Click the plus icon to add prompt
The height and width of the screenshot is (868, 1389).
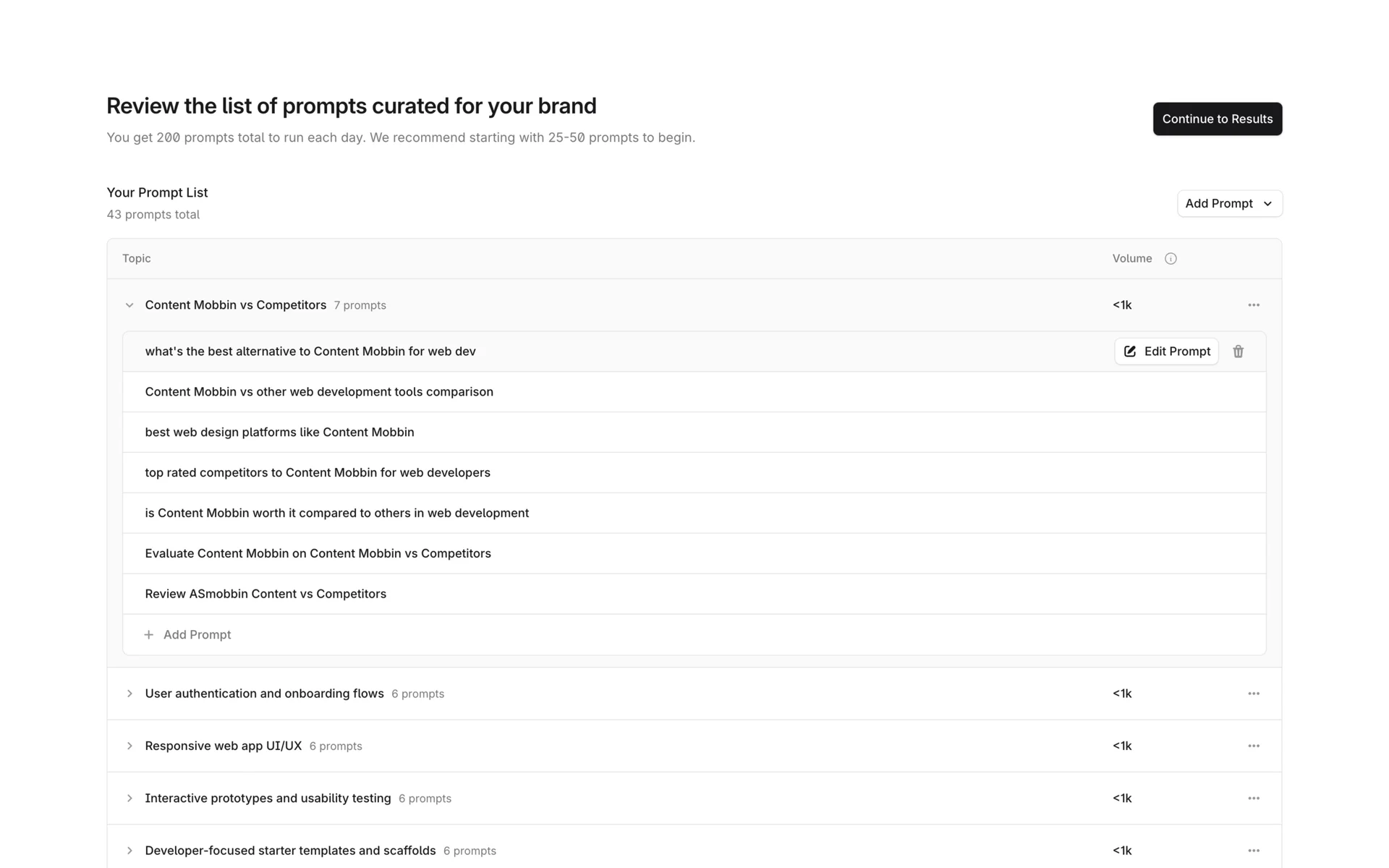tap(149, 634)
